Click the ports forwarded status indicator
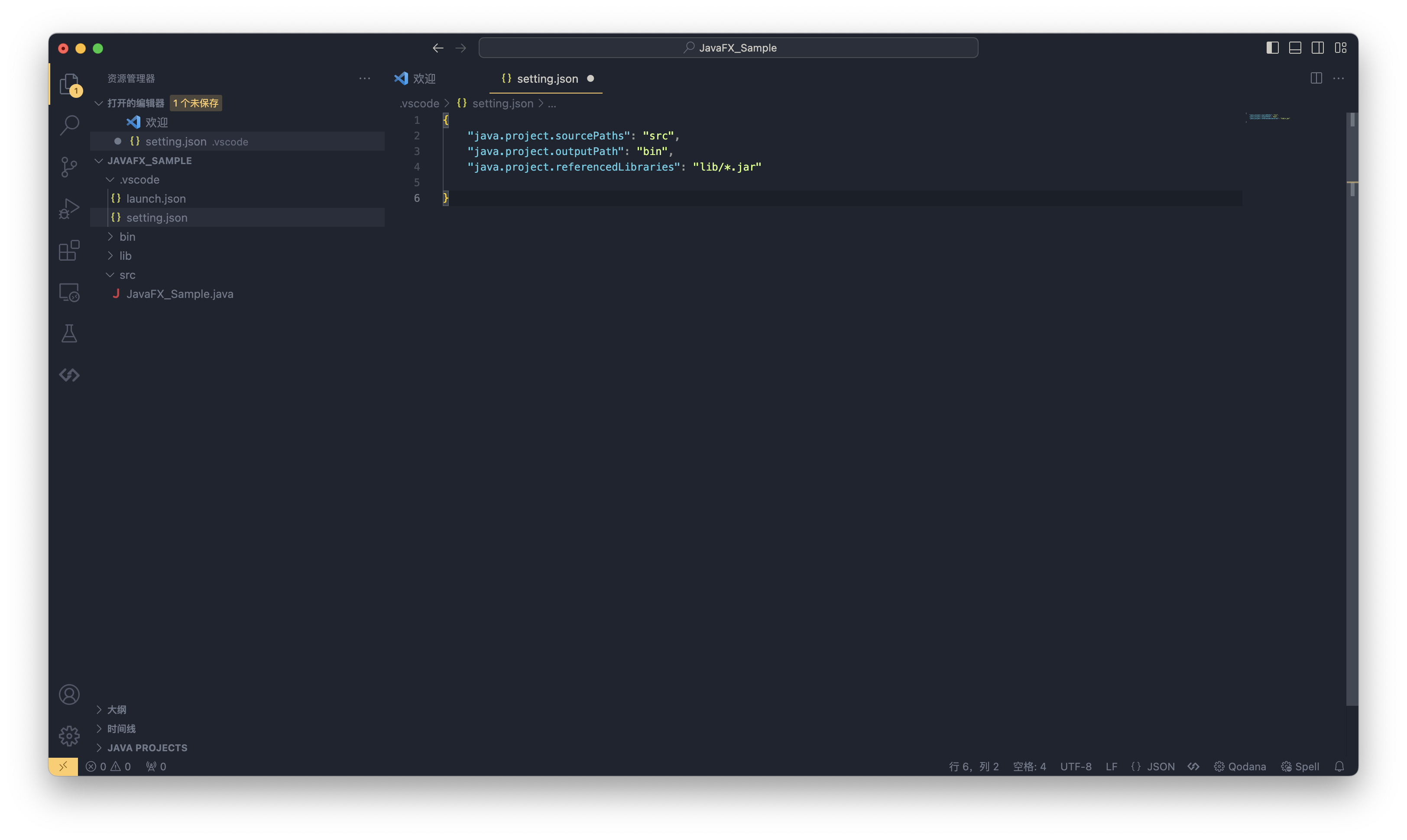This screenshot has height=840, width=1407. (x=156, y=766)
